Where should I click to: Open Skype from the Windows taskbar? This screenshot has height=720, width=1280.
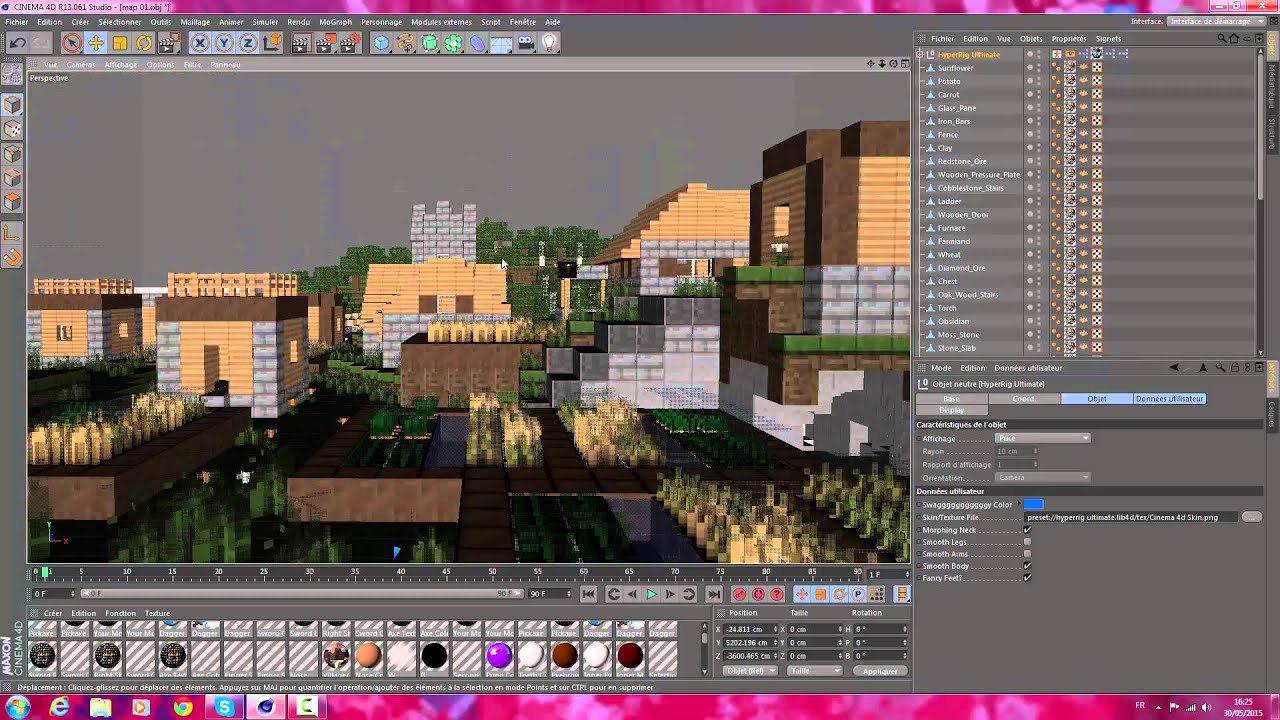point(224,708)
